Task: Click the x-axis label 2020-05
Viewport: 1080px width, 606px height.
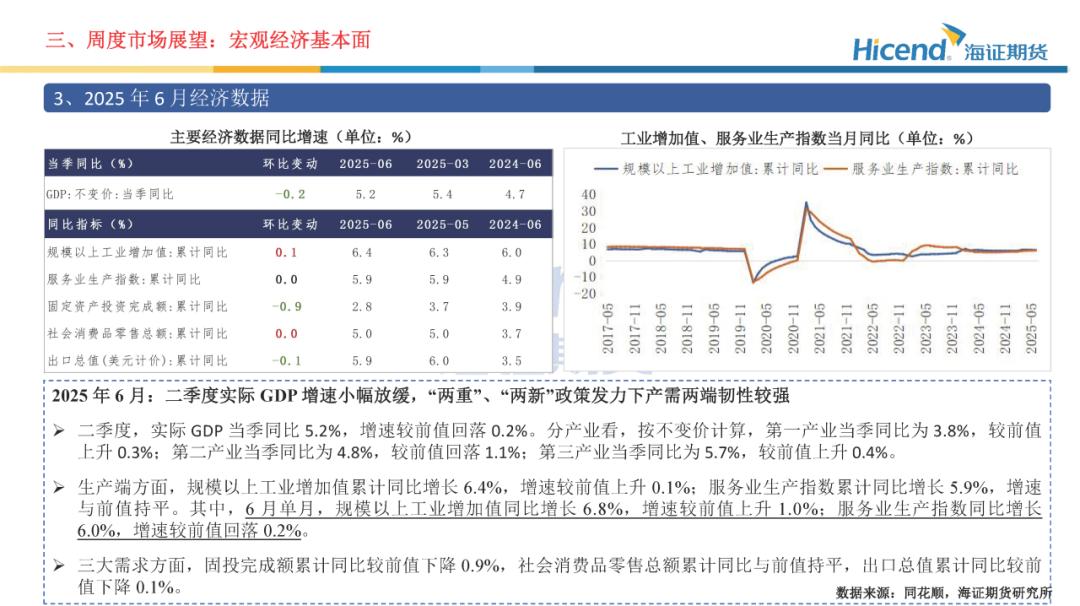Action: (767, 328)
